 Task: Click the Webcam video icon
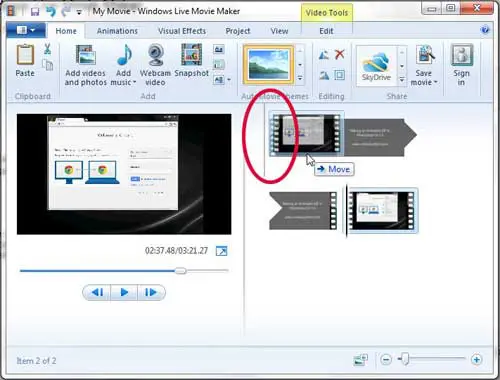tap(155, 55)
